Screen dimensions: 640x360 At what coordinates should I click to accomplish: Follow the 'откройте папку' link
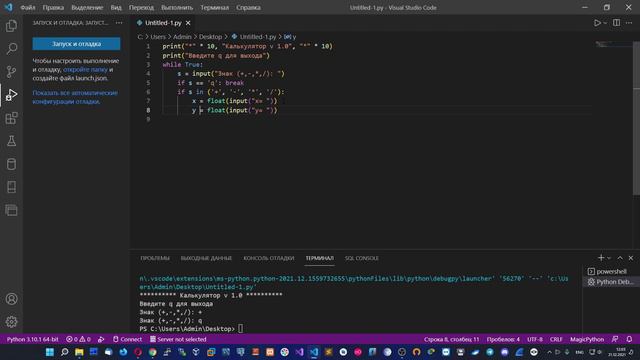(85, 69)
